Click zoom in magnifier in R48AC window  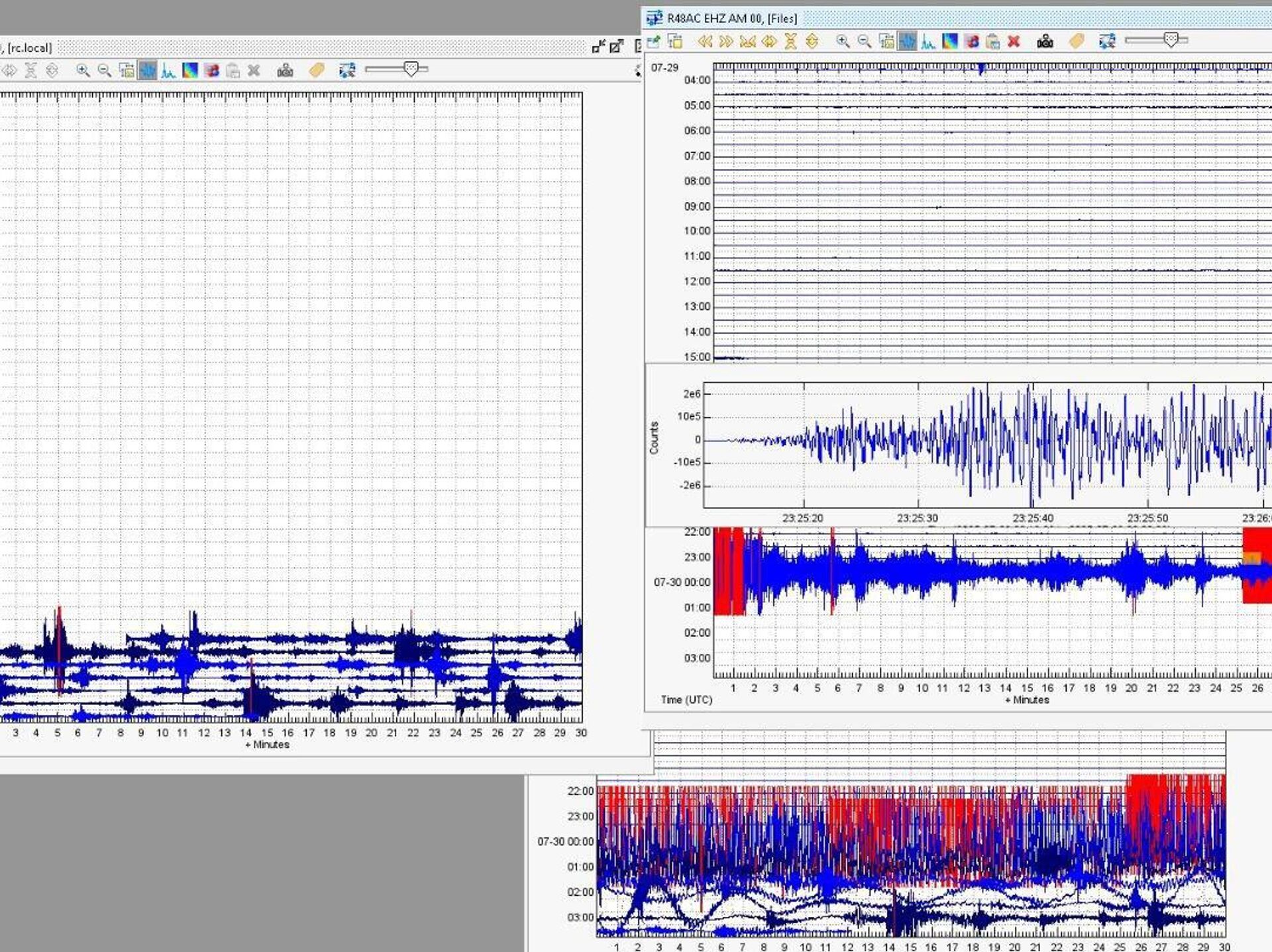tap(842, 42)
